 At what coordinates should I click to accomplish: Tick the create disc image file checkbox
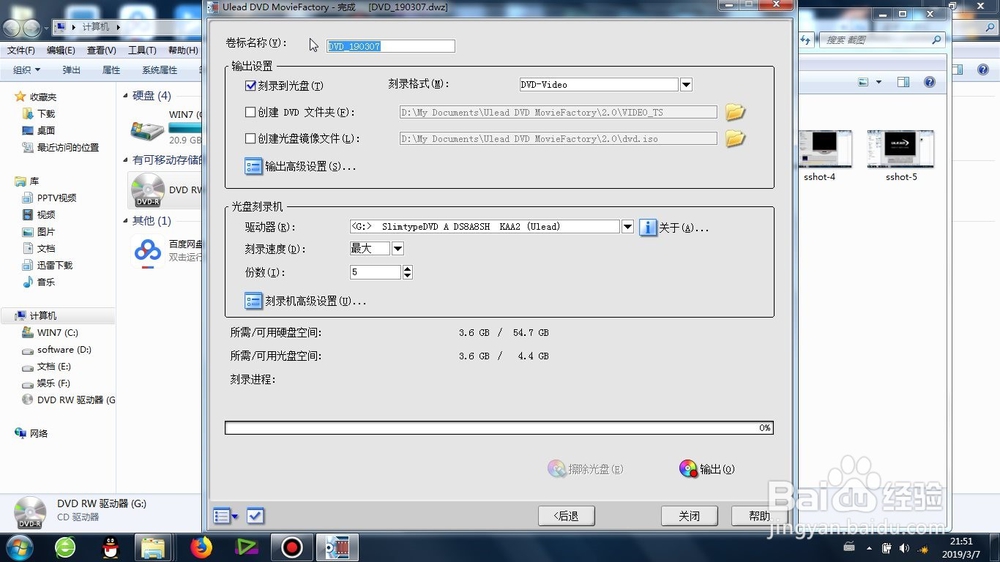click(251, 138)
